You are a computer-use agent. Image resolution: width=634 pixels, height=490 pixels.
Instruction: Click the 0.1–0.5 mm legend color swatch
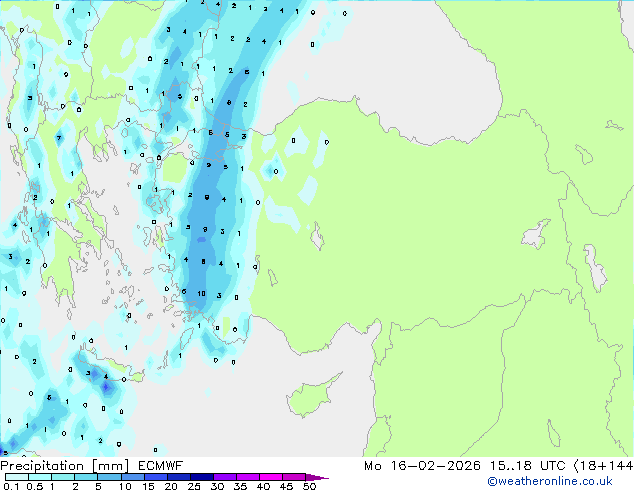17,477
